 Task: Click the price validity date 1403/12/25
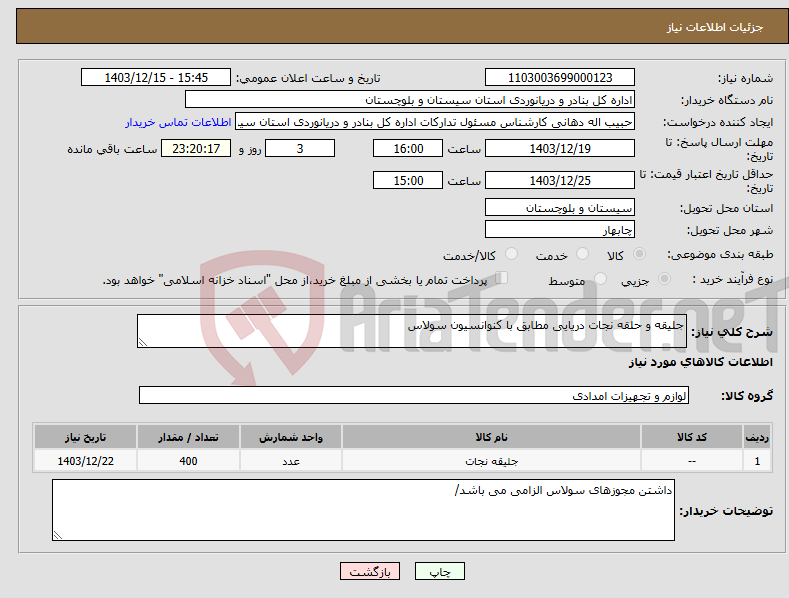coord(560,180)
